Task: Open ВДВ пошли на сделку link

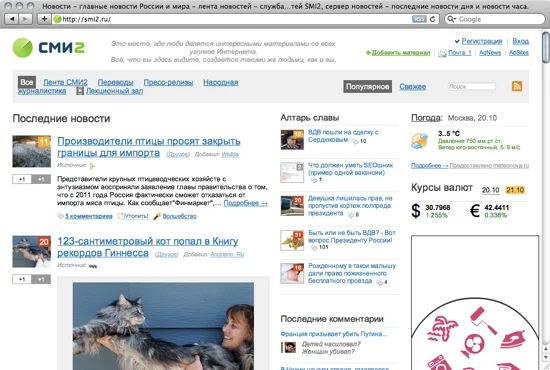Action: [343, 136]
